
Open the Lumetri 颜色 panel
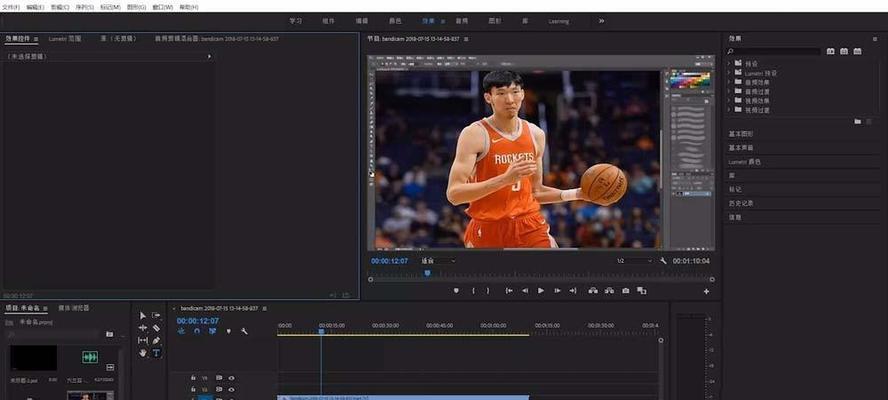(x=745, y=161)
